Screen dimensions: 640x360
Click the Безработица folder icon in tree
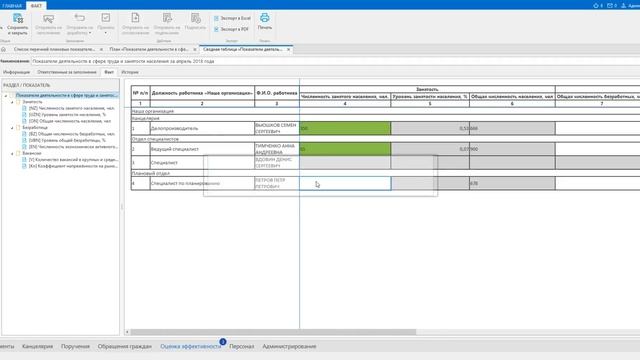point(18,128)
